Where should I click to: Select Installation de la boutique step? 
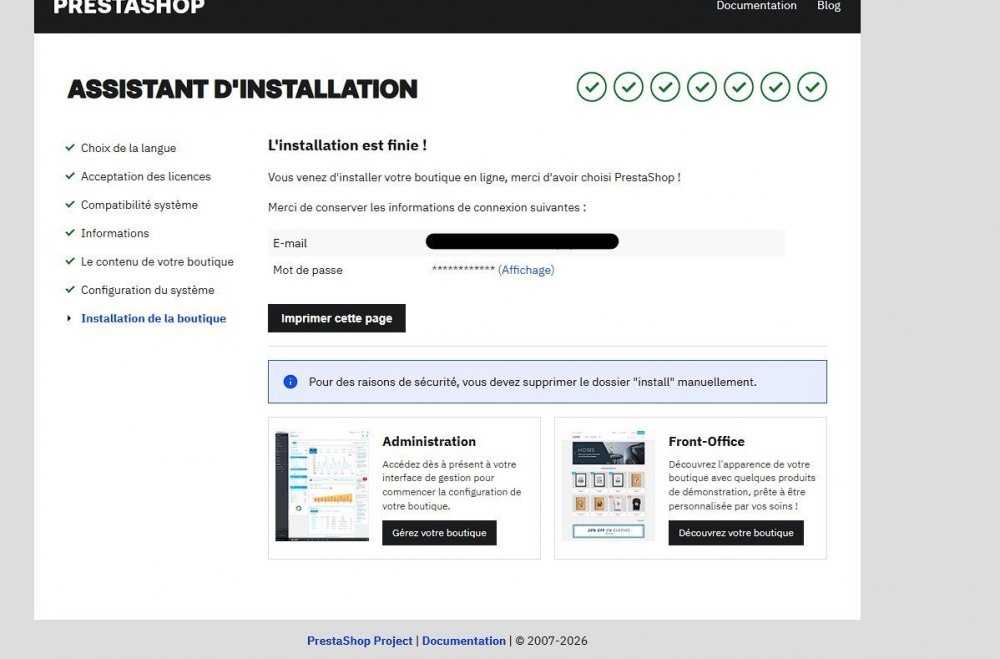(x=153, y=318)
